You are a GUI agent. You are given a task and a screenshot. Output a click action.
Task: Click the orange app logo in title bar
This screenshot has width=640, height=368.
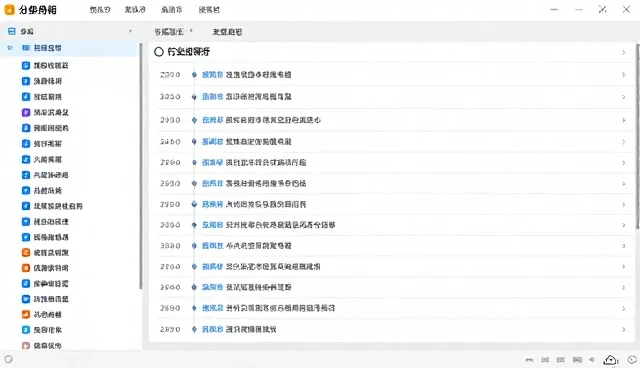9,9
